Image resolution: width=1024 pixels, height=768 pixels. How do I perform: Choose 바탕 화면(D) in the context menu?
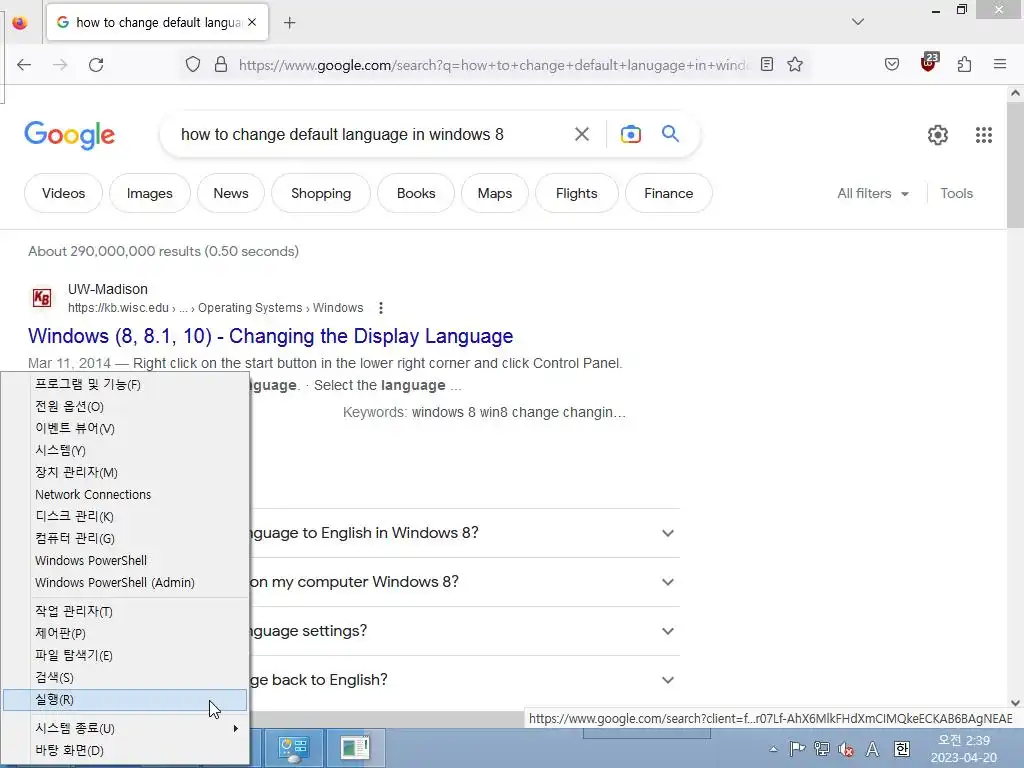125,750
